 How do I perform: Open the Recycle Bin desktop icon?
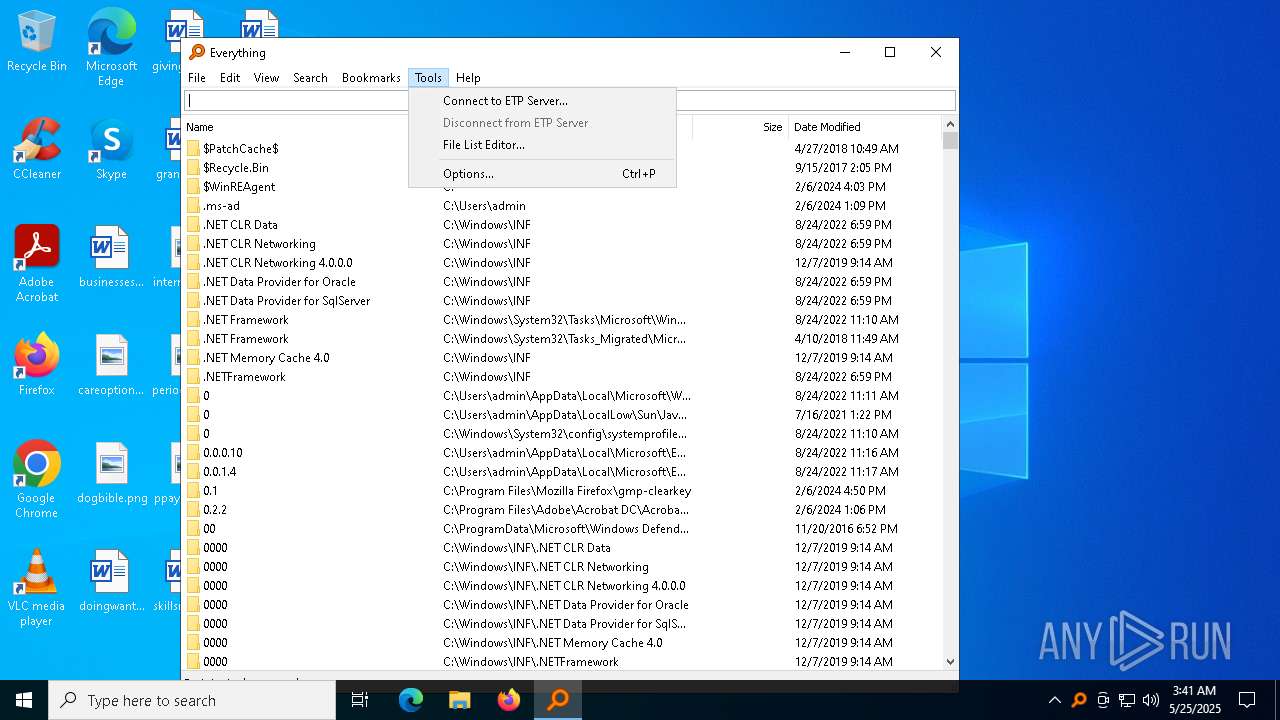pos(37,42)
